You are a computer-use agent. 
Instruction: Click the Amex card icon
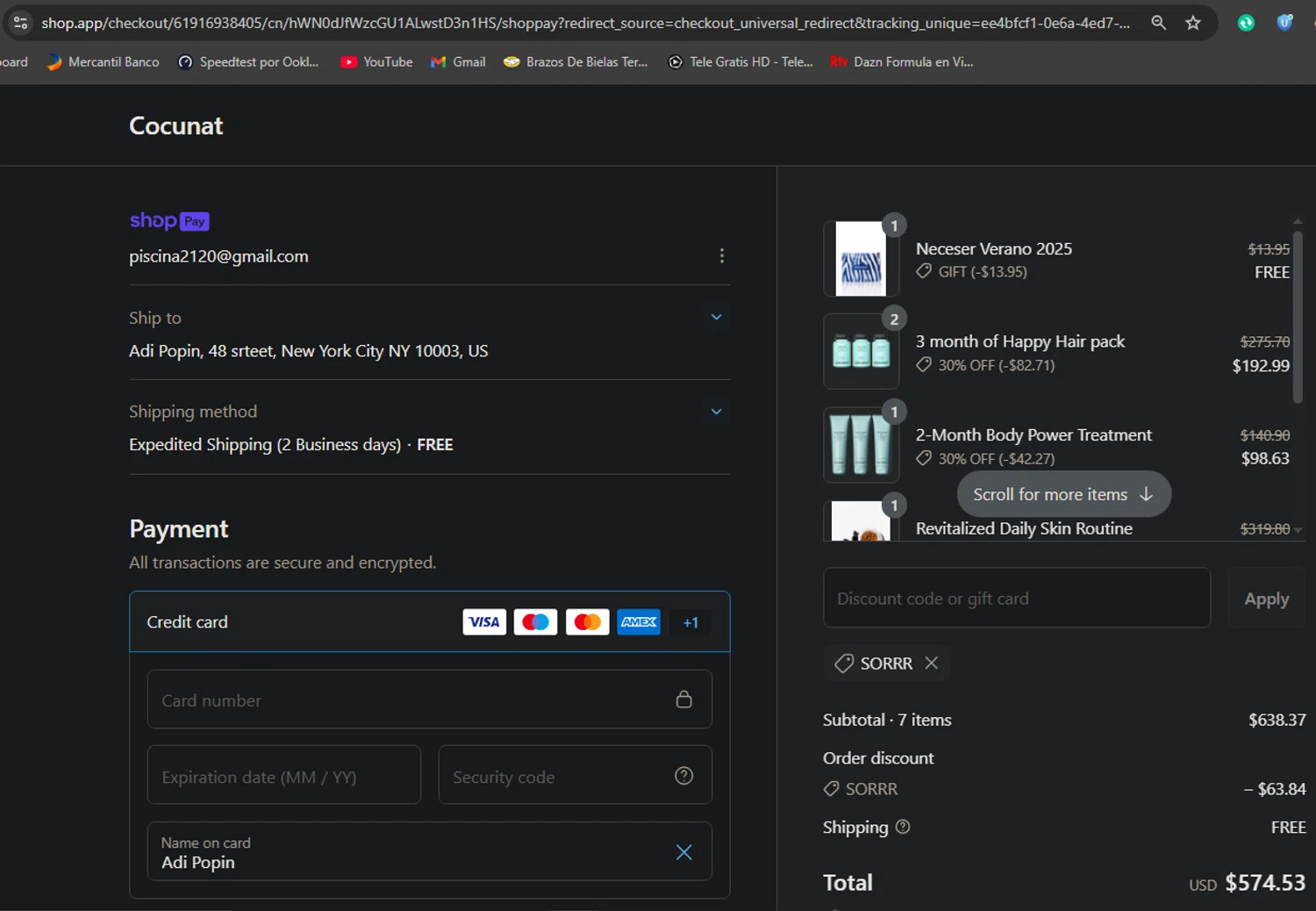click(639, 621)
